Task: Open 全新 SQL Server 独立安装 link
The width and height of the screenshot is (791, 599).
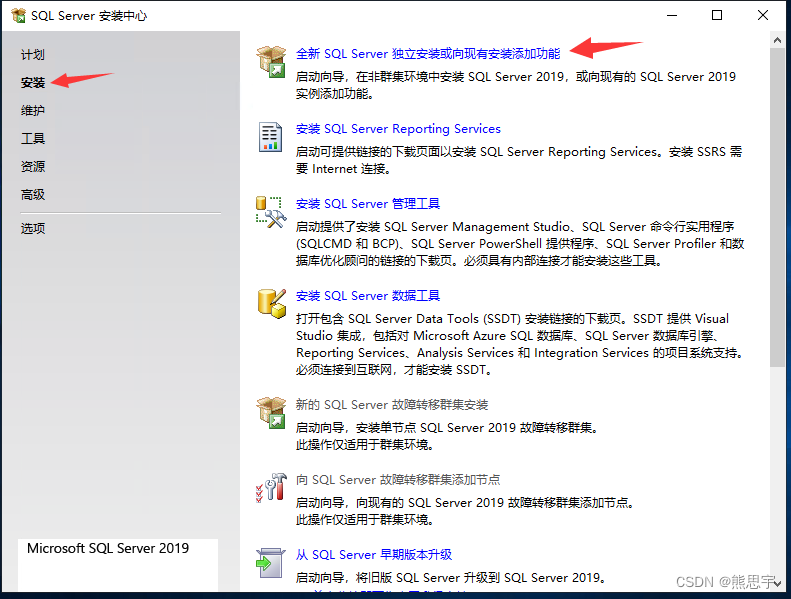Action: (428, 53)
